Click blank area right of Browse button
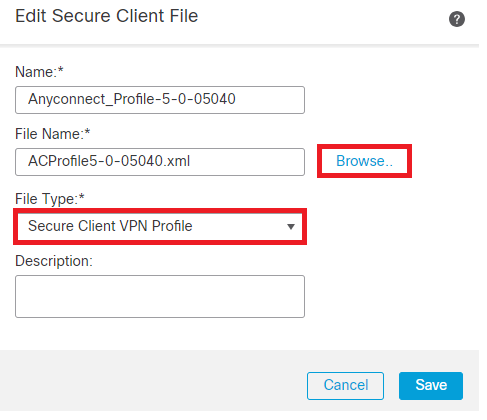 [x=445, y=161]
